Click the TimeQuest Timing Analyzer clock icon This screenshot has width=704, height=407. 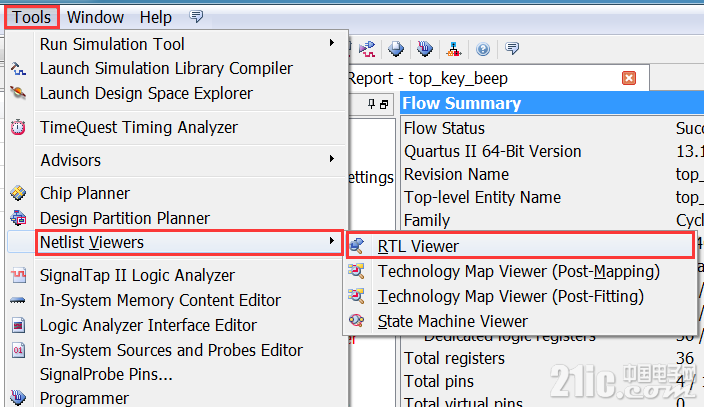tap(18, 127)
